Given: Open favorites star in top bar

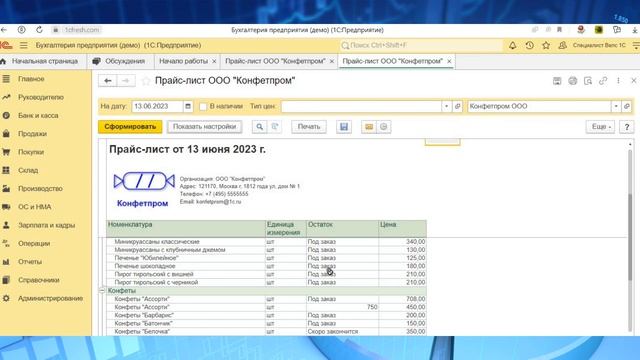Looking at the screenshot, I should tap(546, 45).
